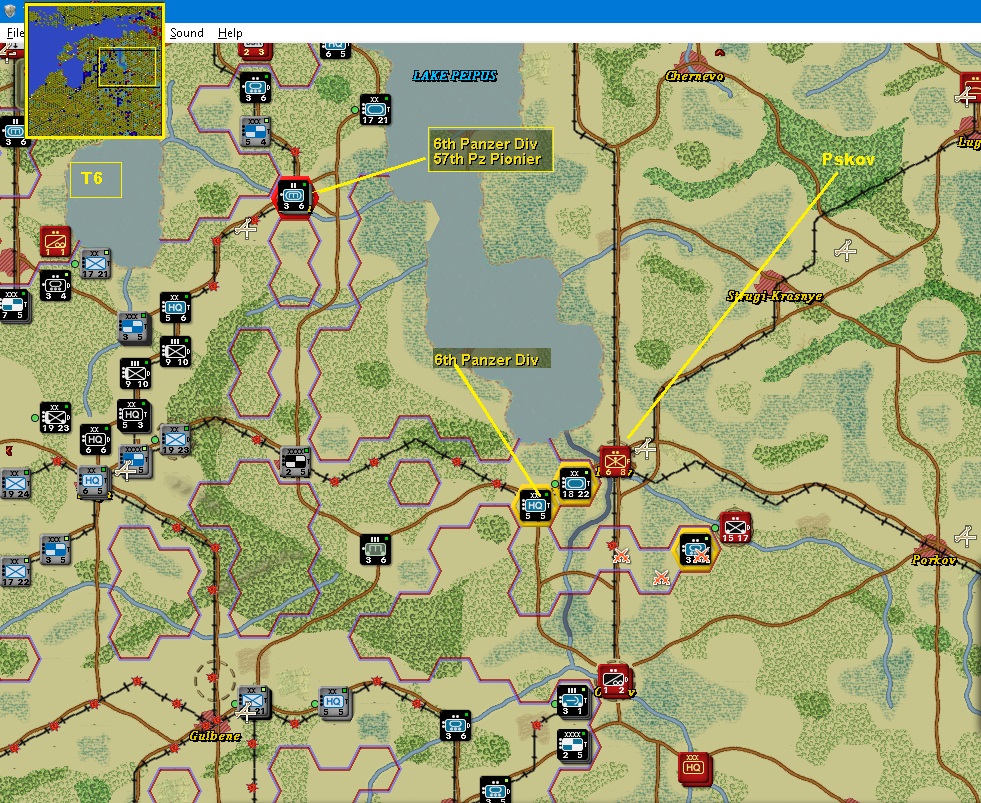981x803 pixels.
Task: Select the yellow-highlighted XX 18-22 panzer counter
Action: coord(576,483)
